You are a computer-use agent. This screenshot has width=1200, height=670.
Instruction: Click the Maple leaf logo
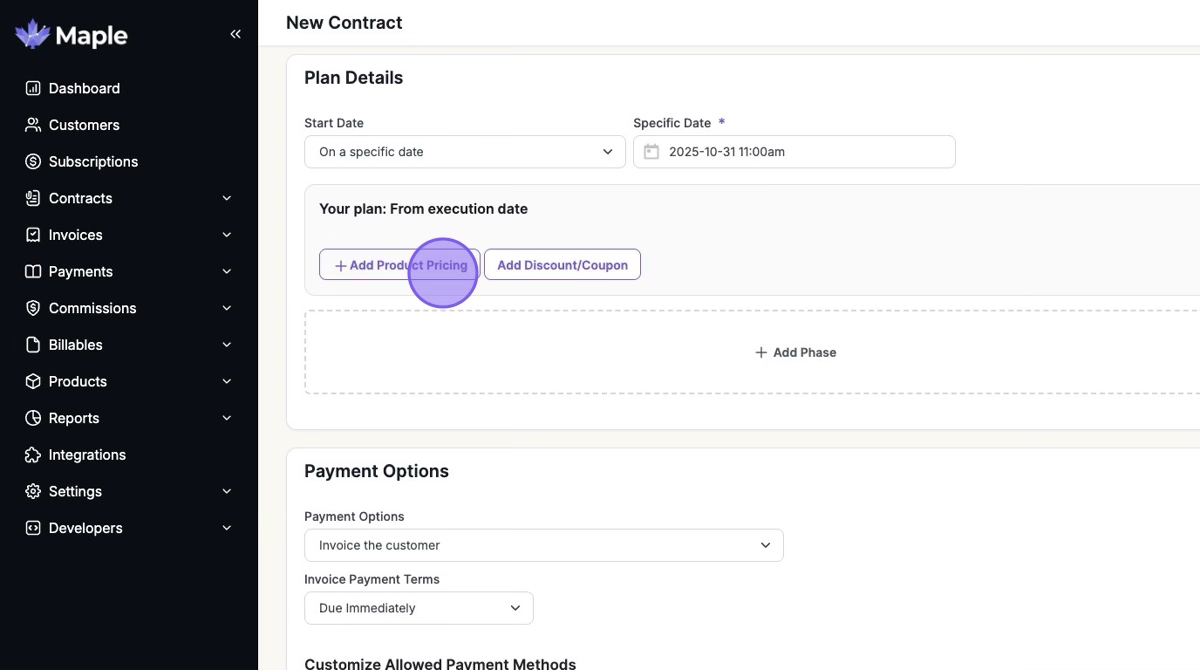(x=33, y=35)
